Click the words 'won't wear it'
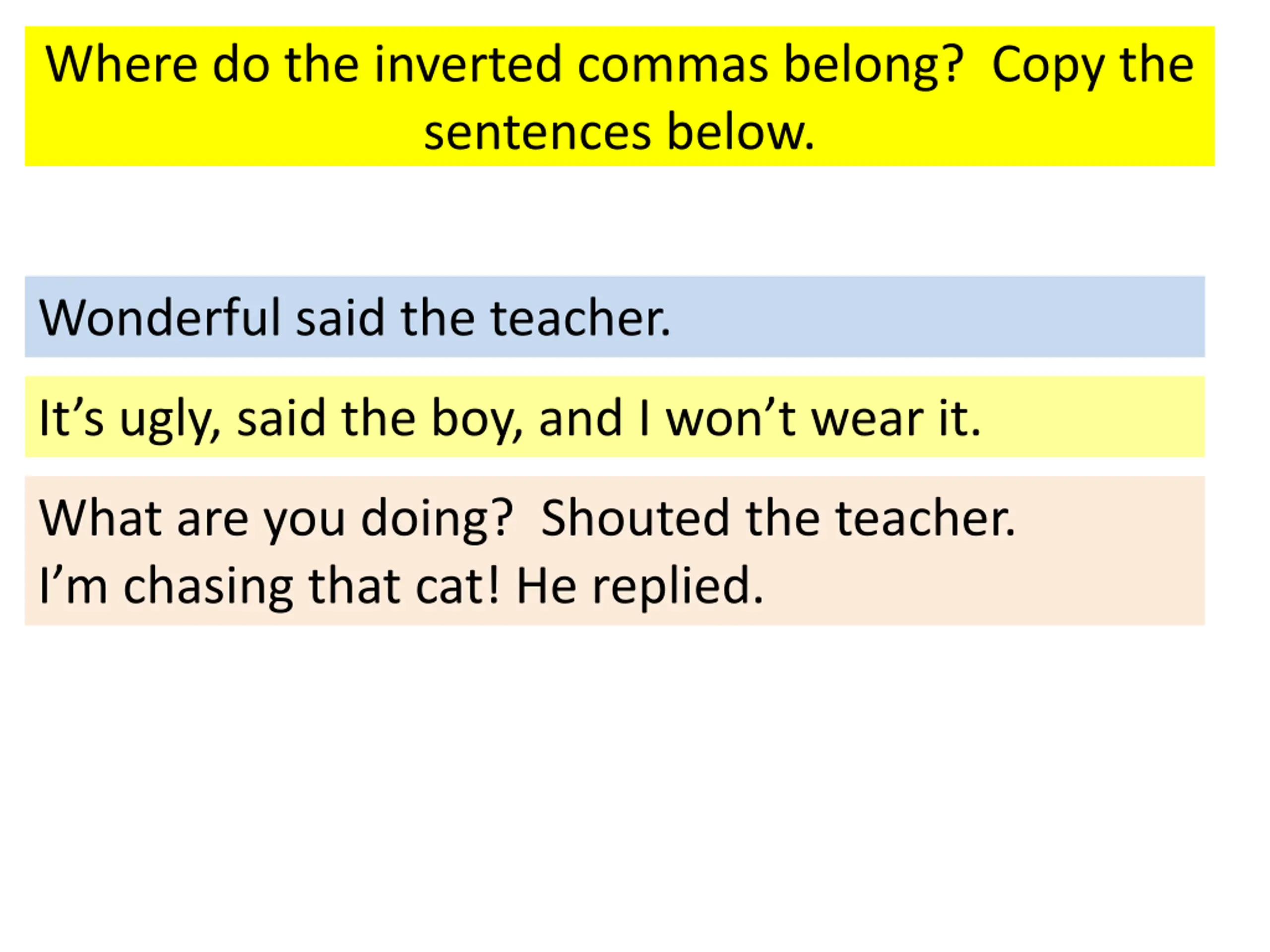The width and height of the screenshot is (1270, 952). [x=823, y=418]
